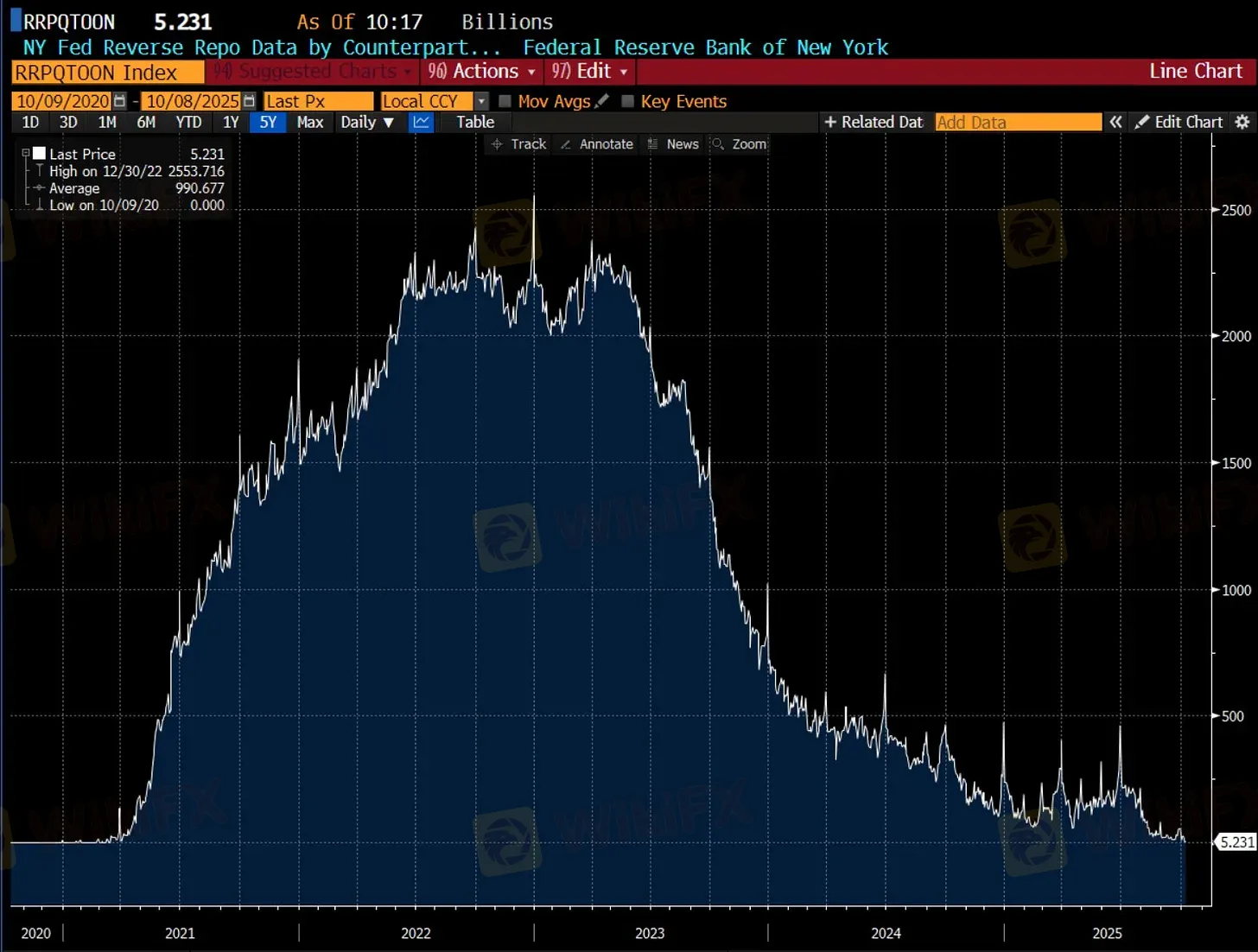Click the Mov Avgs pencil edit icon
The image size is (1258, 952).
602,101
